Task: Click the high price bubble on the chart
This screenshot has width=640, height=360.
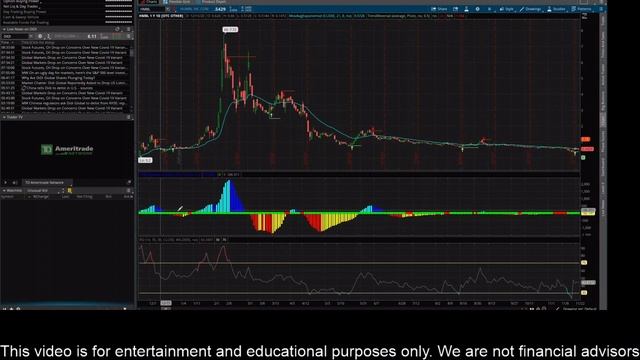Action: pos(230,29)
